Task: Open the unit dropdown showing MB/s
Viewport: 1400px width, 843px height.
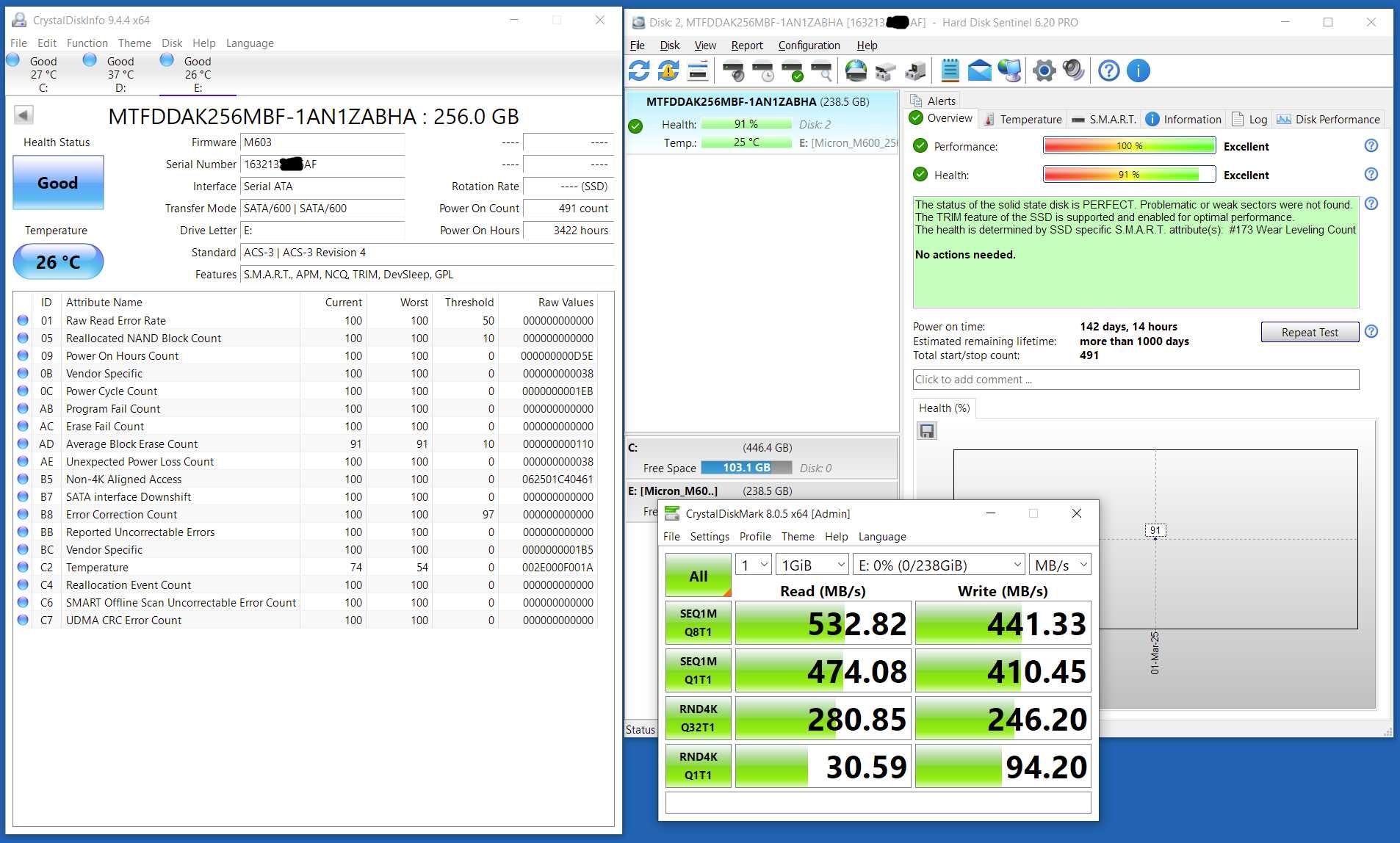Action: [x=1060, y=565]
